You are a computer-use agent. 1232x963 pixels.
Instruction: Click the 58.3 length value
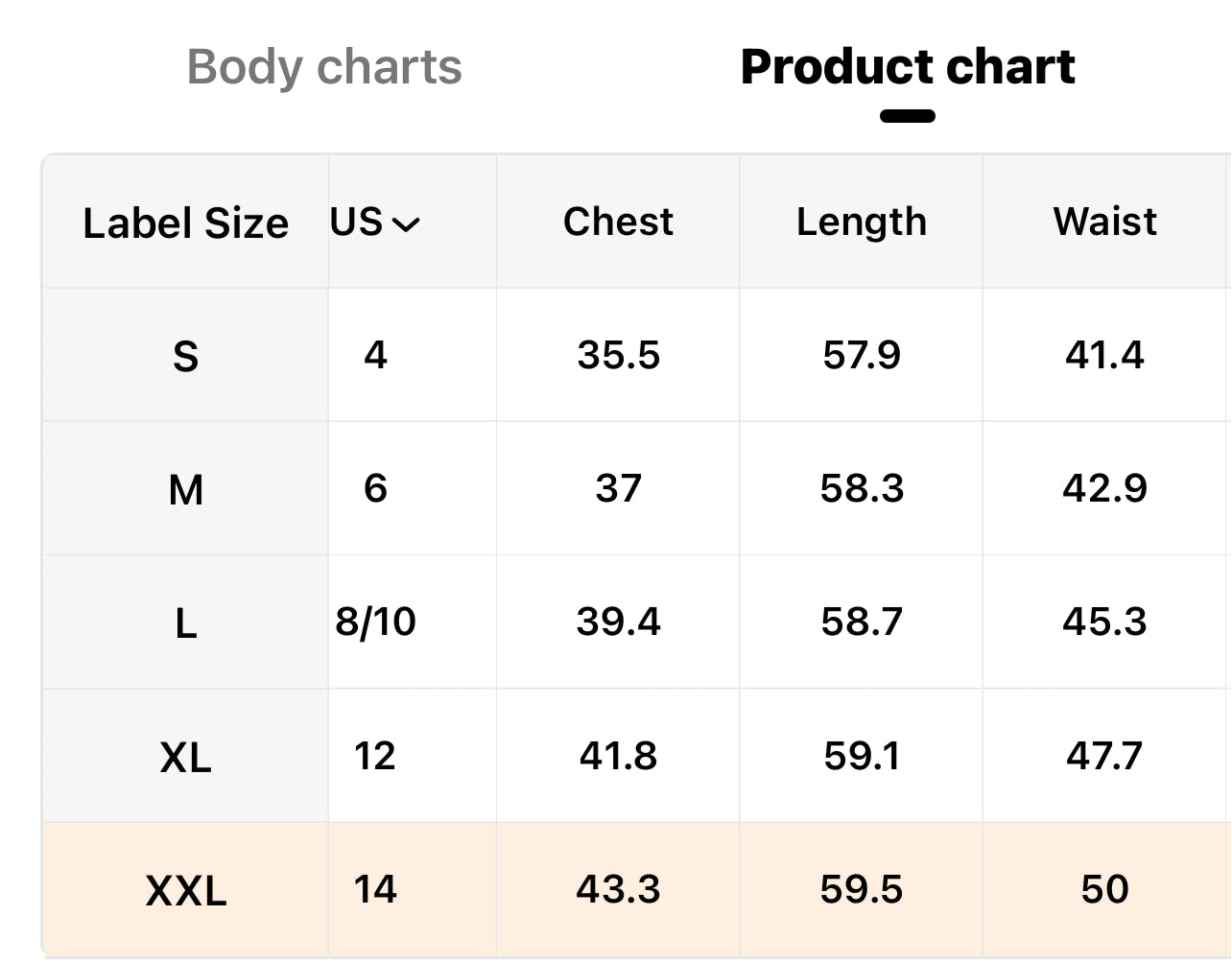click(x=862, y=488)
